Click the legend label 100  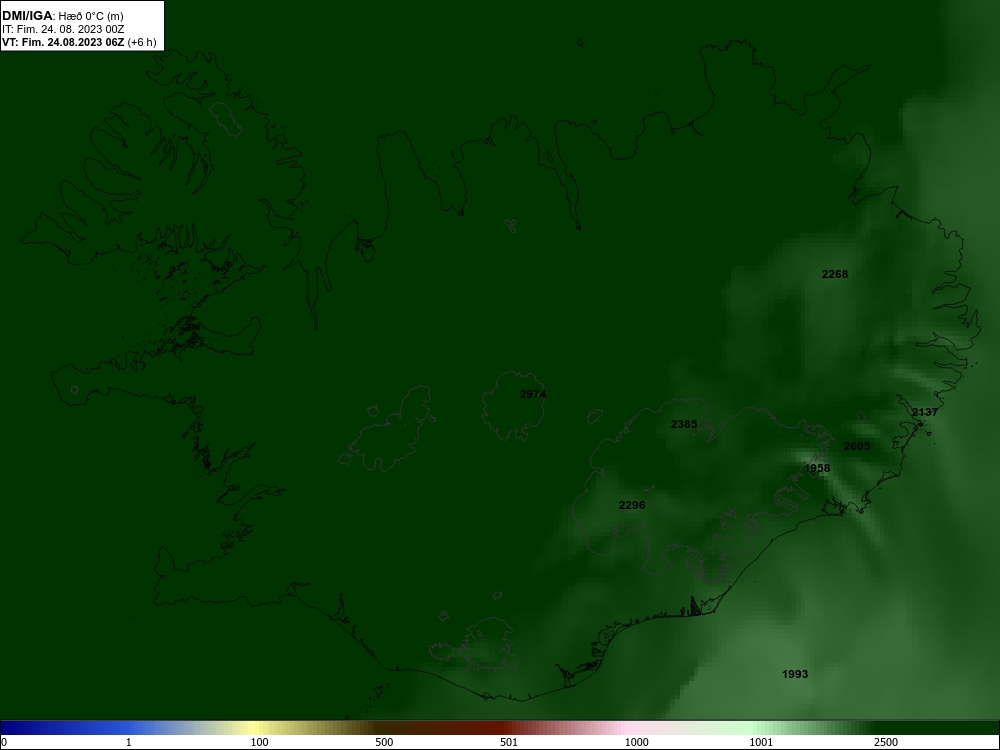pos(259,742)
